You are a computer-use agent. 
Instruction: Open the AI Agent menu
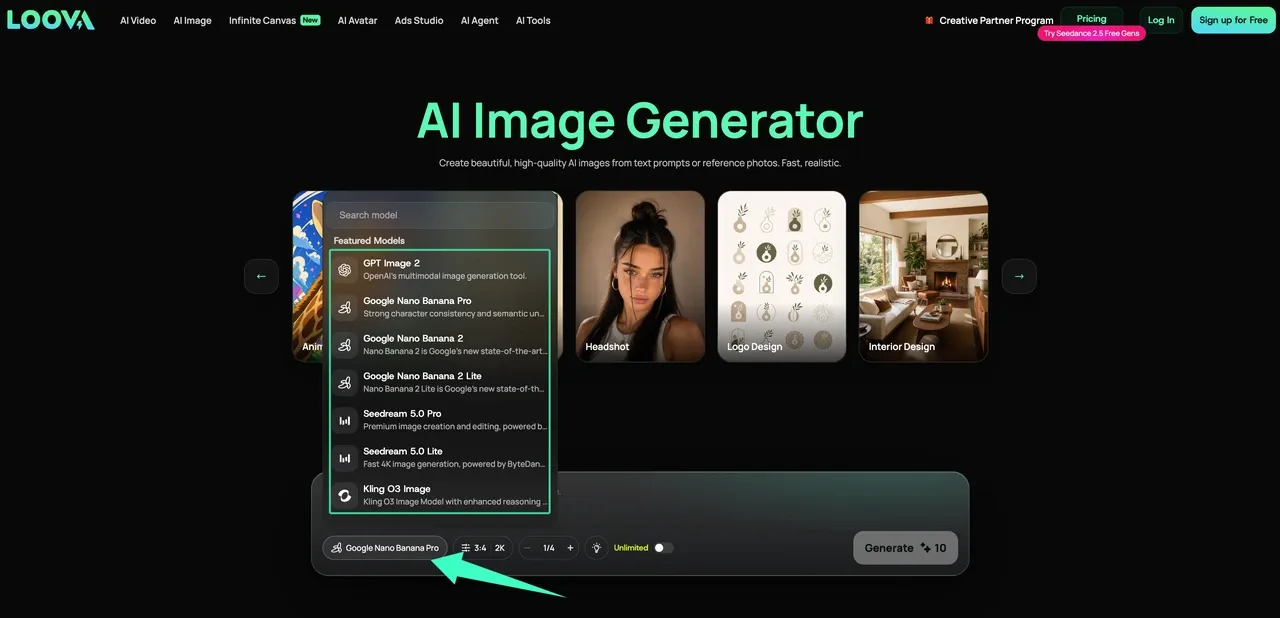click(x=479, y=20)
